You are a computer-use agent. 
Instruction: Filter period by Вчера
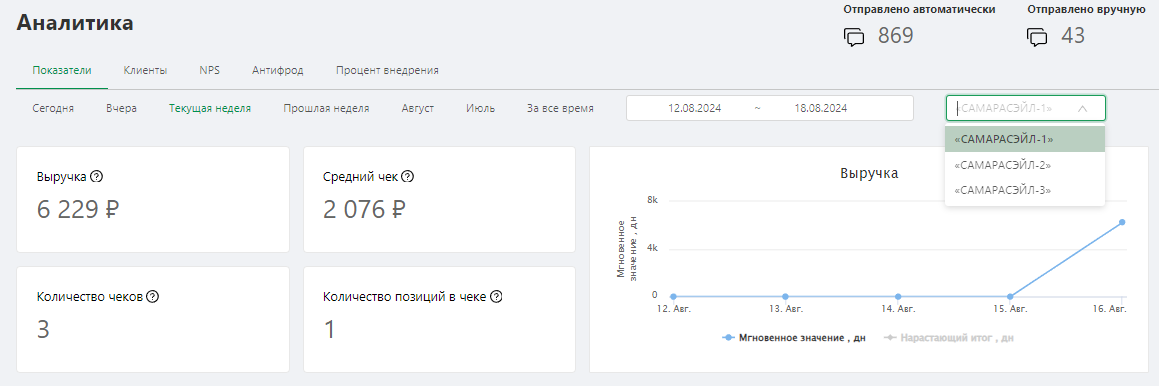(121, 108)
